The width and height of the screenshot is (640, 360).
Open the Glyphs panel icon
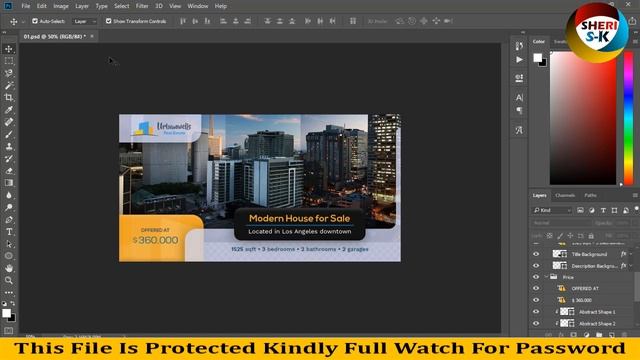pos(519,130)
